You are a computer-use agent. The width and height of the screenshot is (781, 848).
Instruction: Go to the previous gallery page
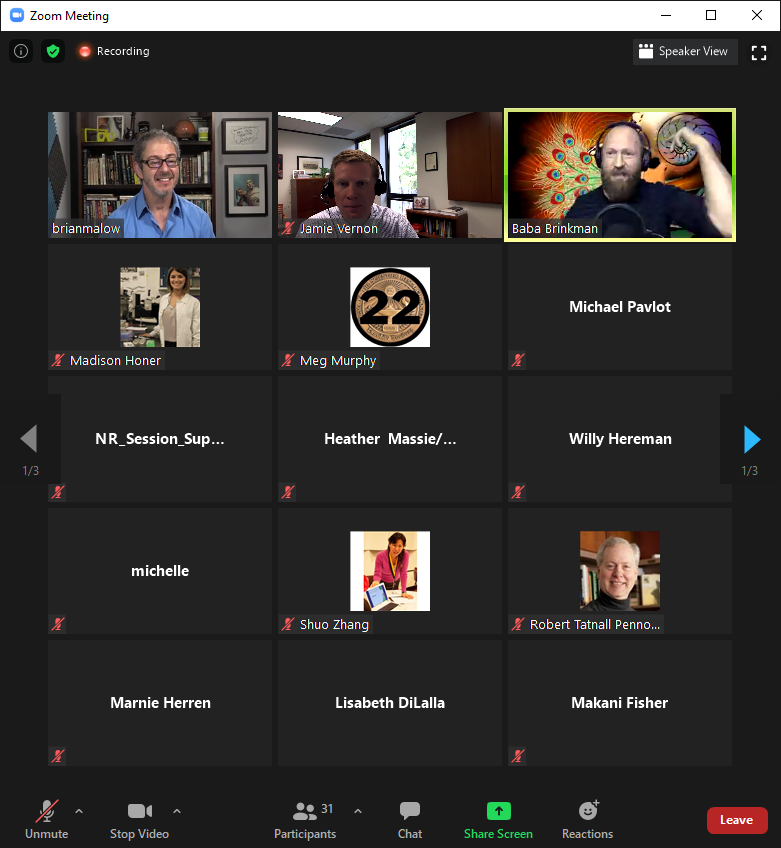coord(29,439)
